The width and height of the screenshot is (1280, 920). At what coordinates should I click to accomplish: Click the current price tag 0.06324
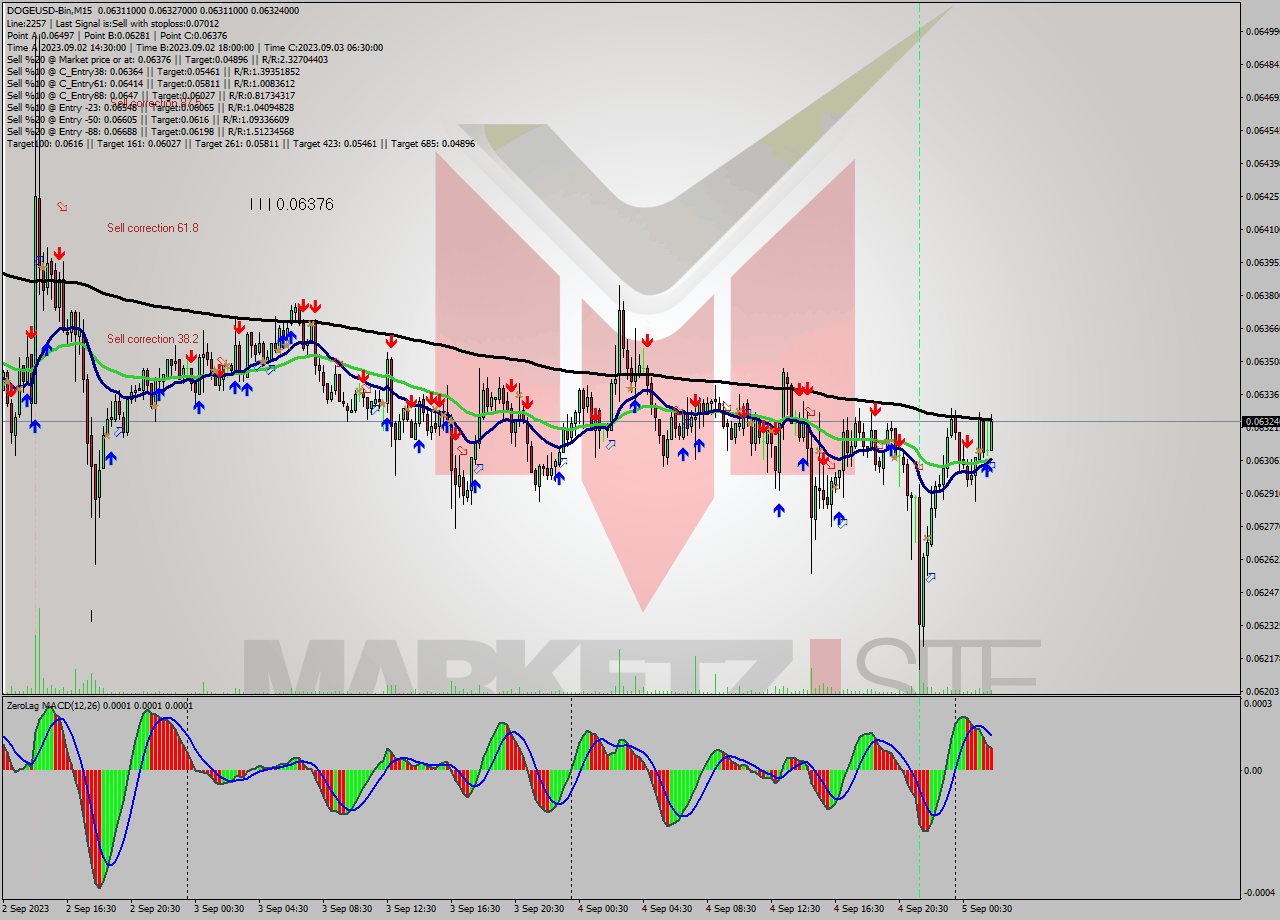(1259, 422)
